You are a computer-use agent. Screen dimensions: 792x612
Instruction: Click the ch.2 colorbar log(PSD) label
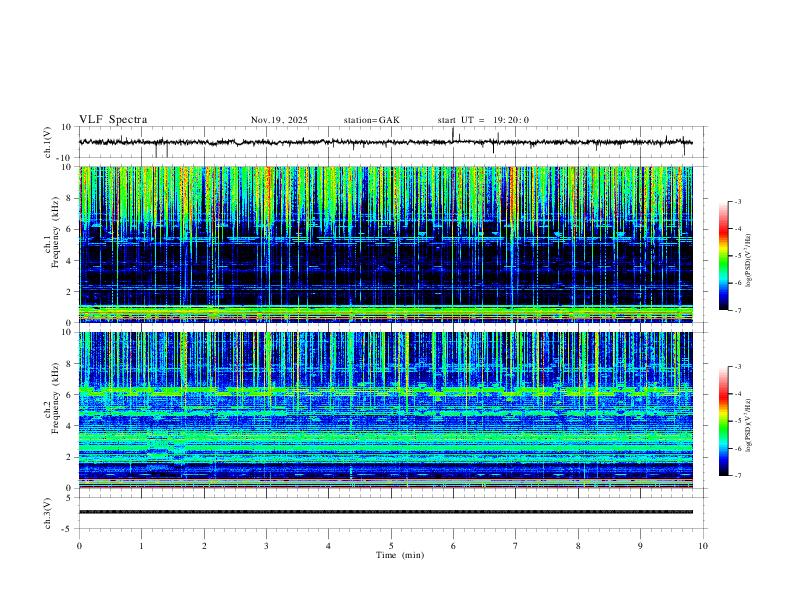[x=749, y=426]
